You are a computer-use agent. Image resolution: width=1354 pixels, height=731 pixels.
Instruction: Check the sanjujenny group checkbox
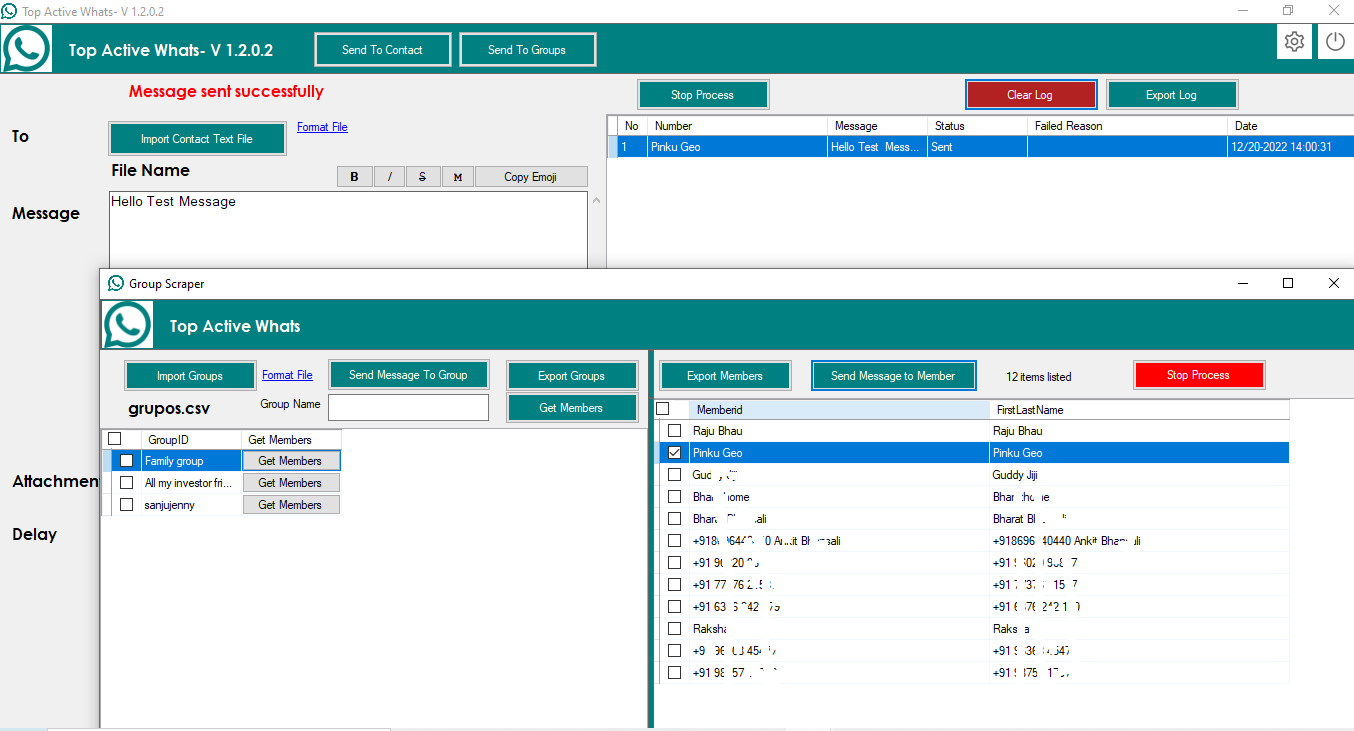127,505
